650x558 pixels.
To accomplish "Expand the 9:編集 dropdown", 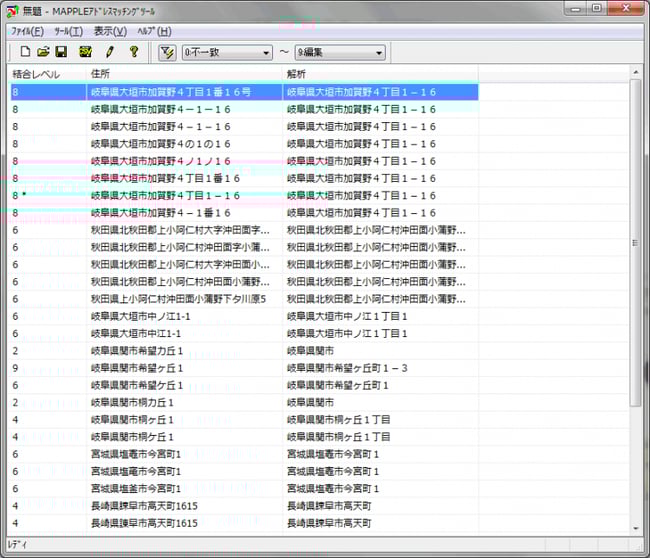I will [x=340, y=52].
